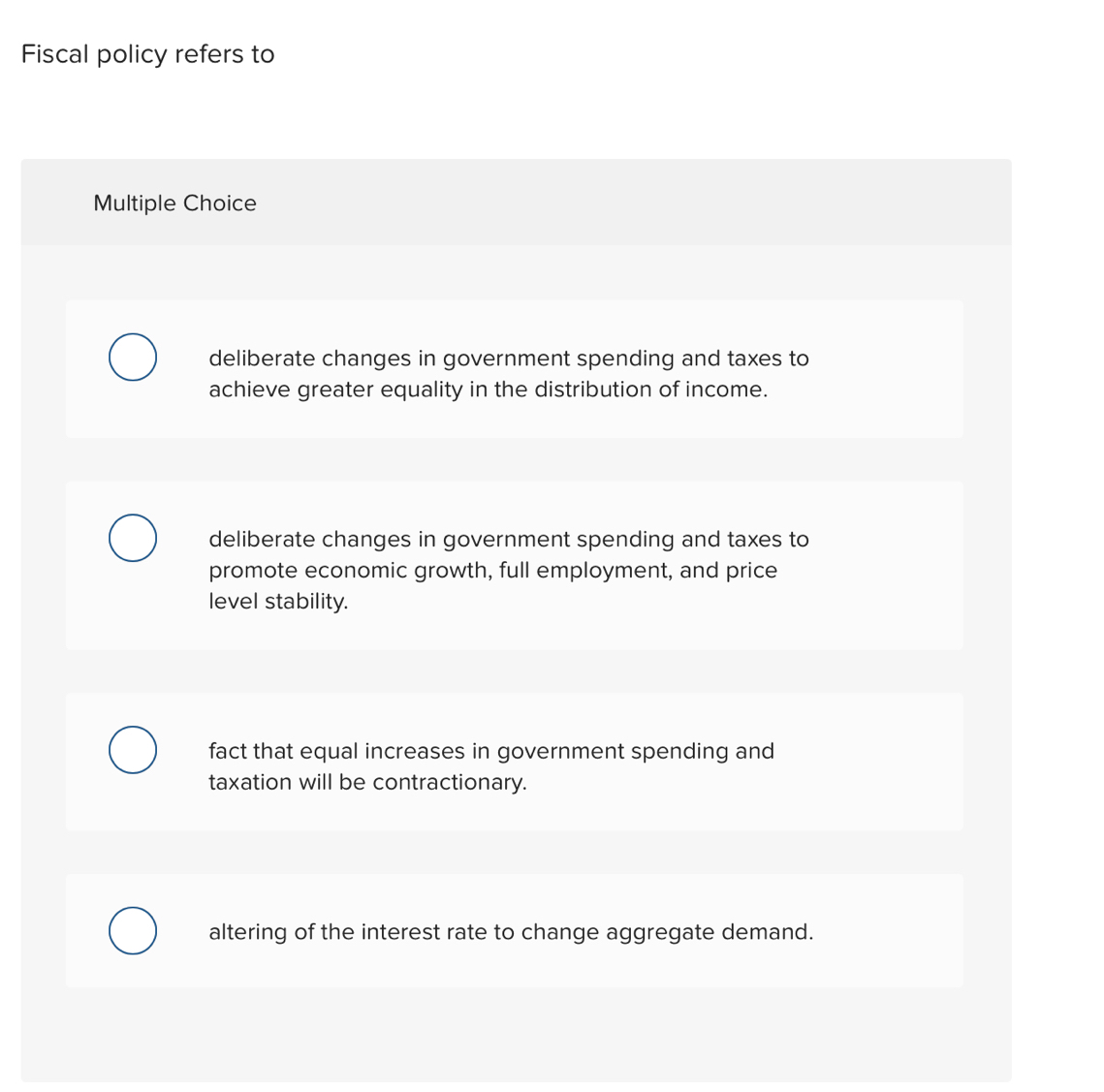Pick the radio button for contractionary answer
Image resolution: width=1104 pixels, height=1092 pixels.
[x=133, y=750]
